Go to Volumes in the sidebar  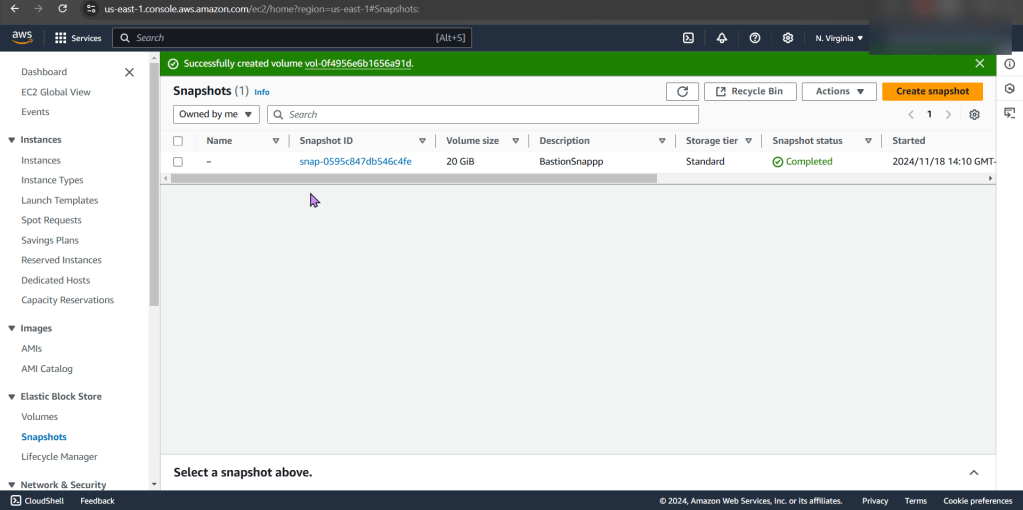pyautogui.click(x=40, y=417)
